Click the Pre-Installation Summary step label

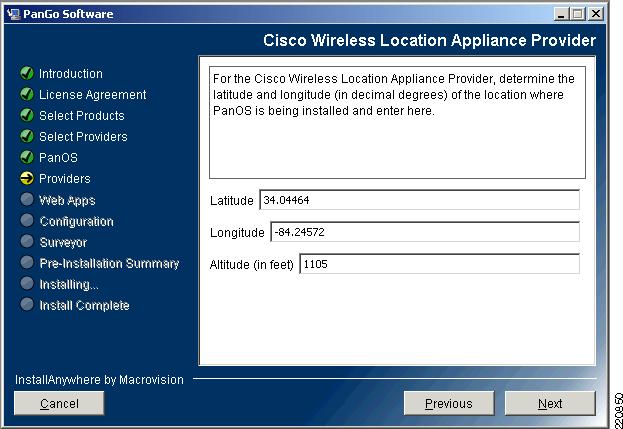109,263
